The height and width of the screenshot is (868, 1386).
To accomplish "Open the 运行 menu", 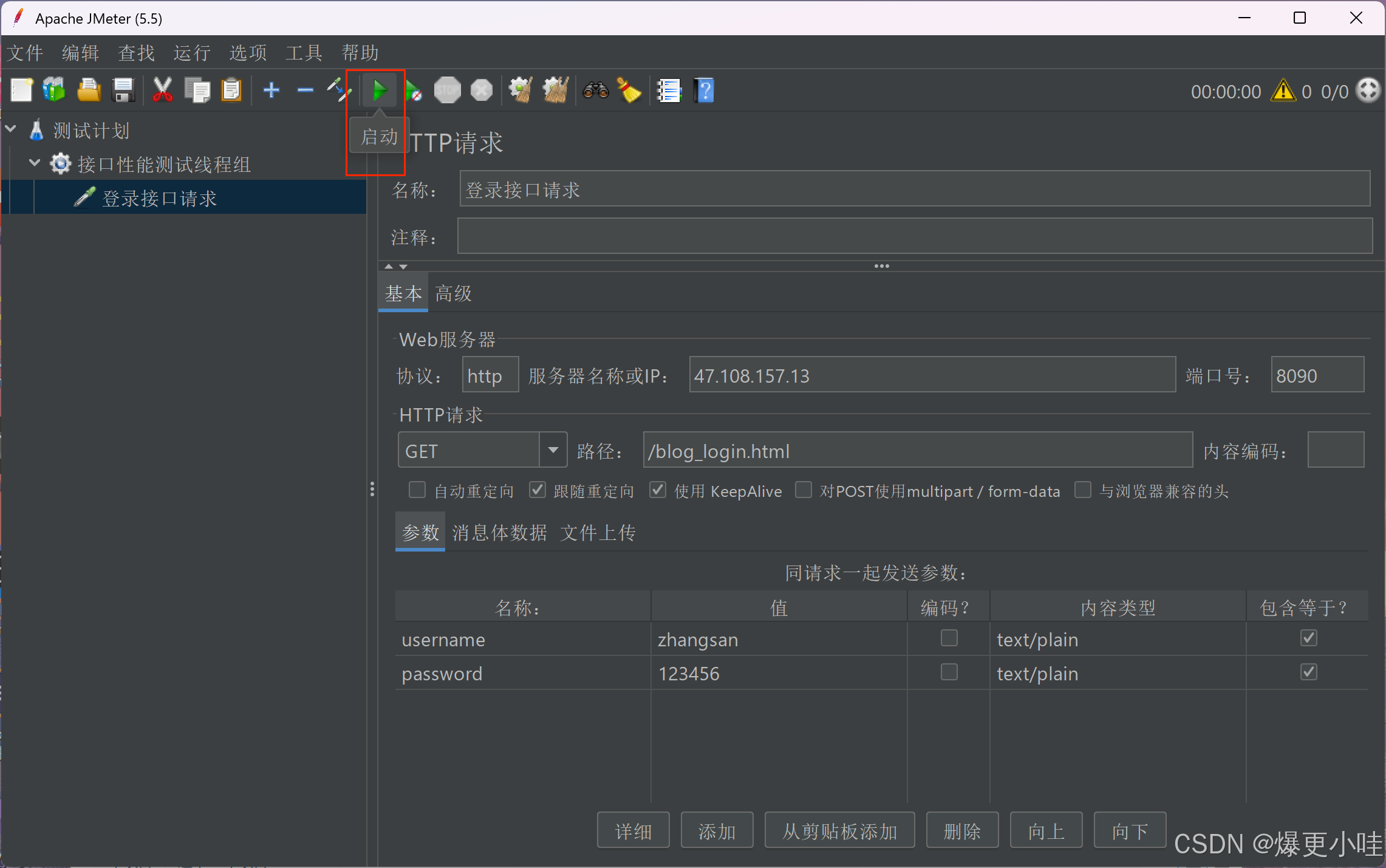I will point(192,53).
